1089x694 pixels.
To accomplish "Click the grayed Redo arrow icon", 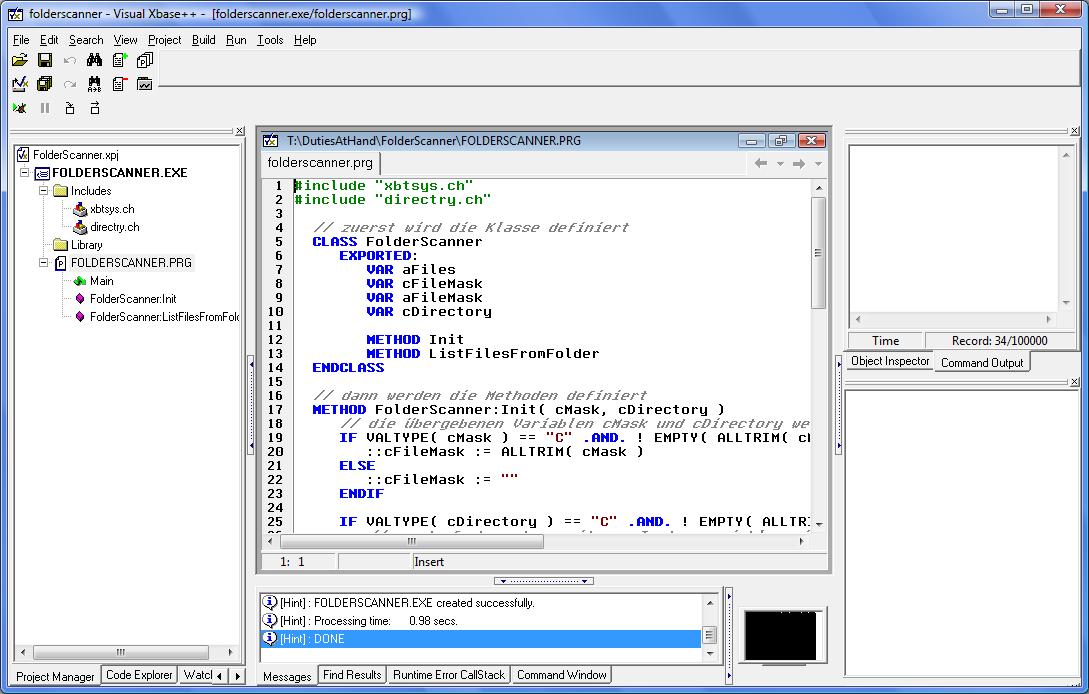I will point(69,84).
